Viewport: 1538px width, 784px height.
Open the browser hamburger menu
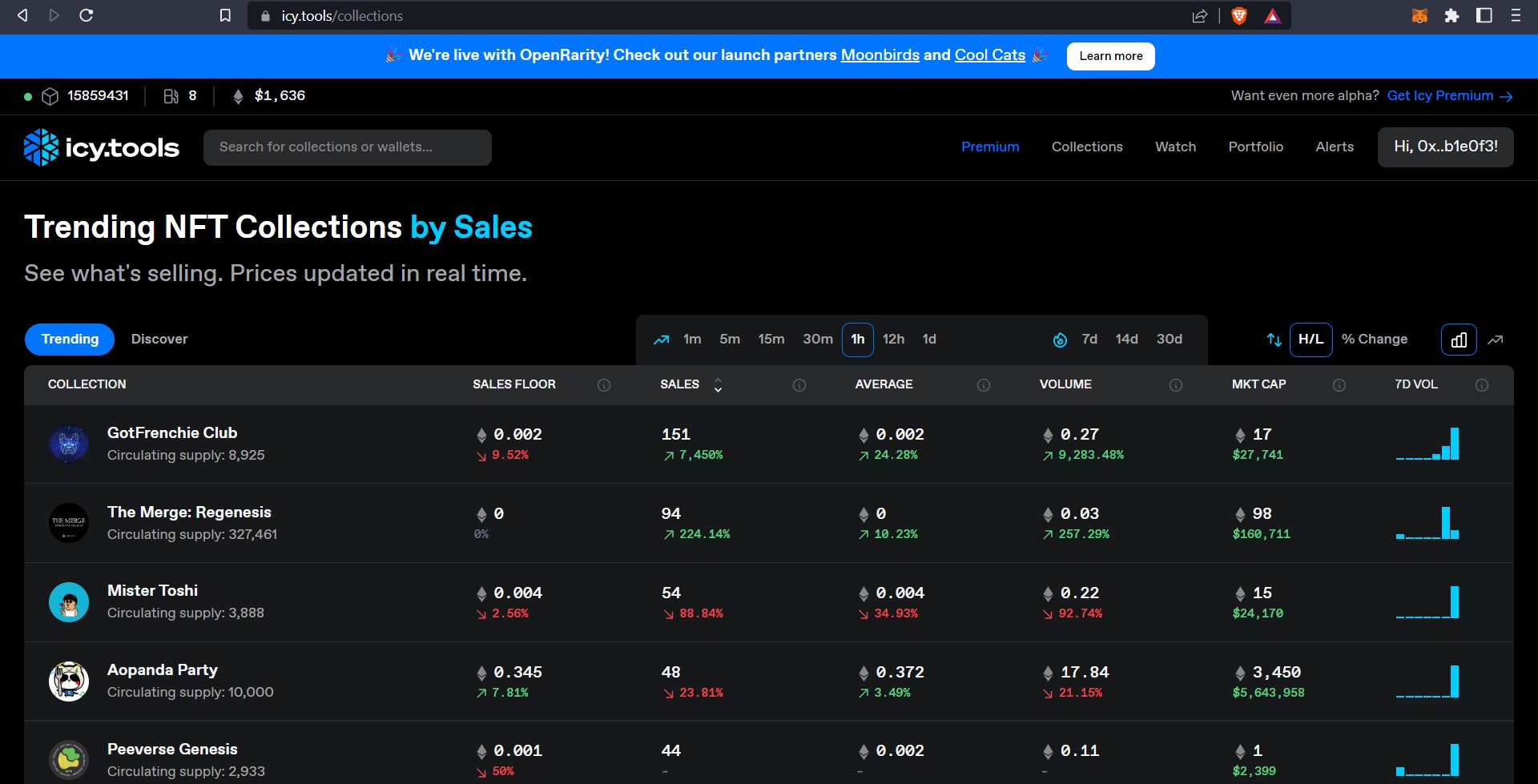[x=1516, y=16]
